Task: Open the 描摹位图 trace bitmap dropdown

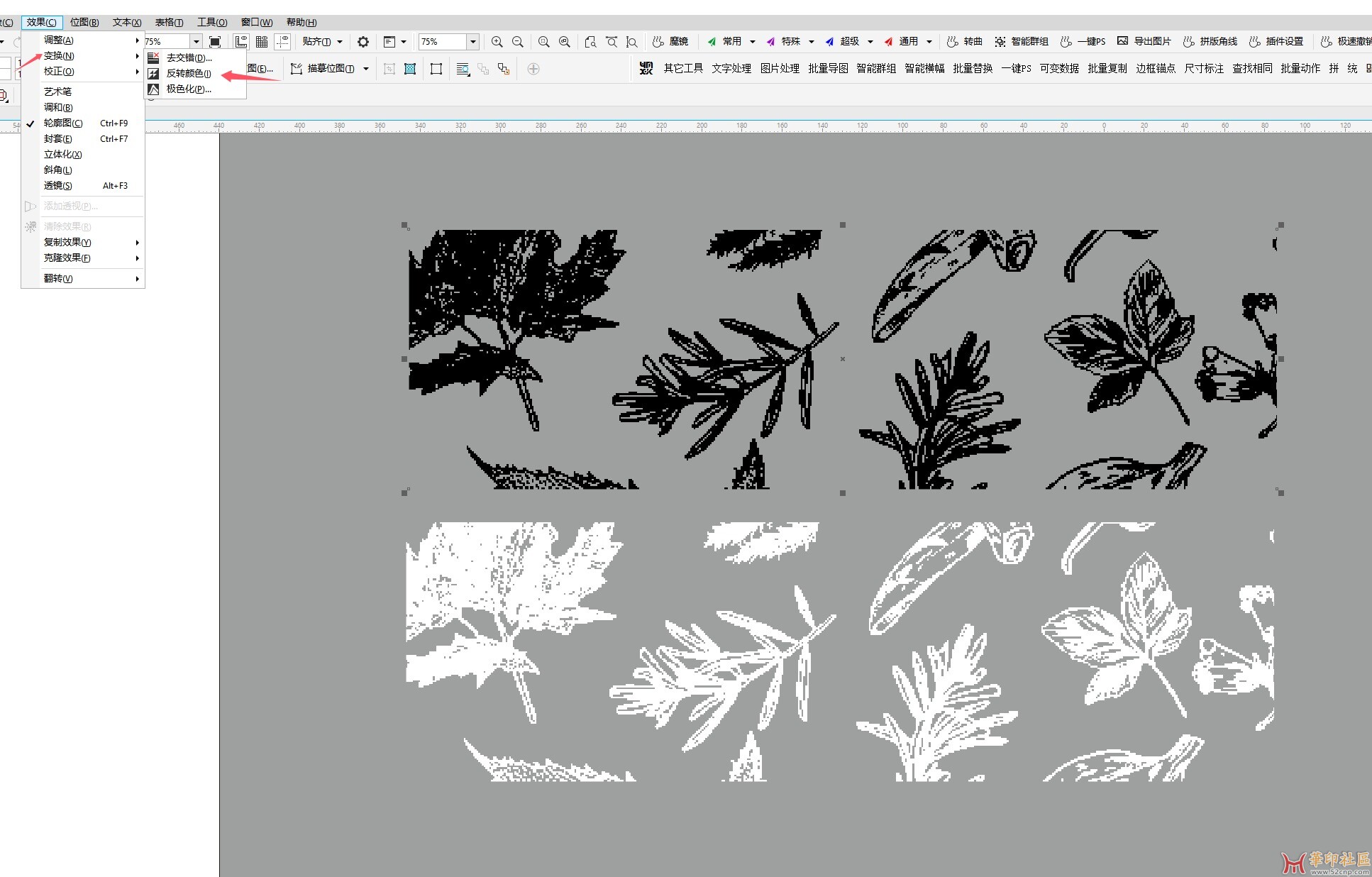Action: point(366,69)
